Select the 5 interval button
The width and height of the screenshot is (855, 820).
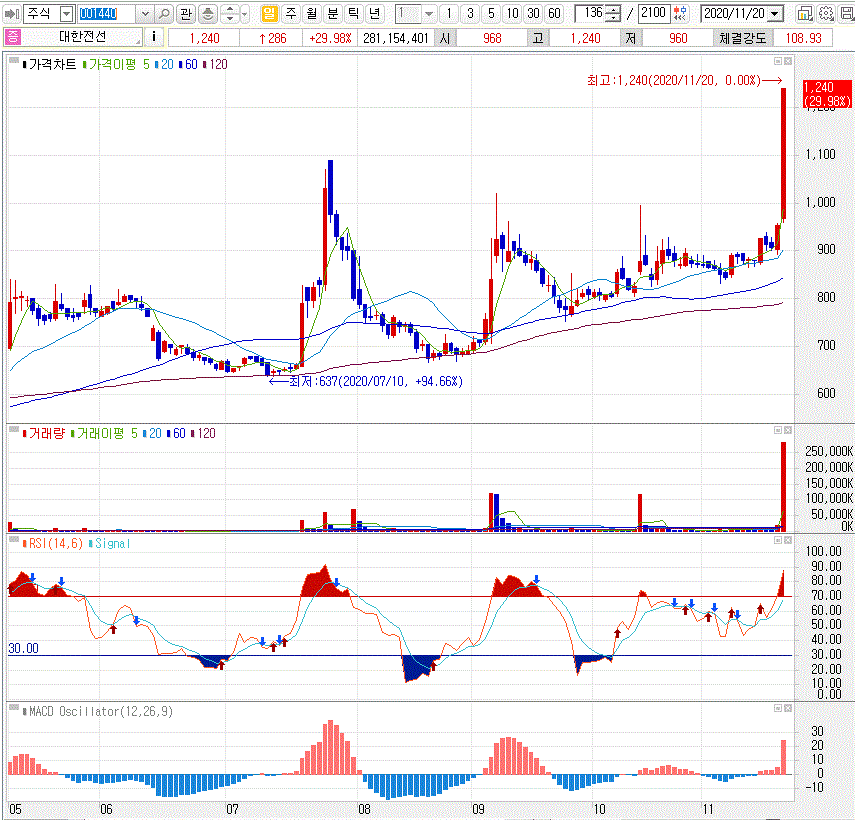click(491, 14)
